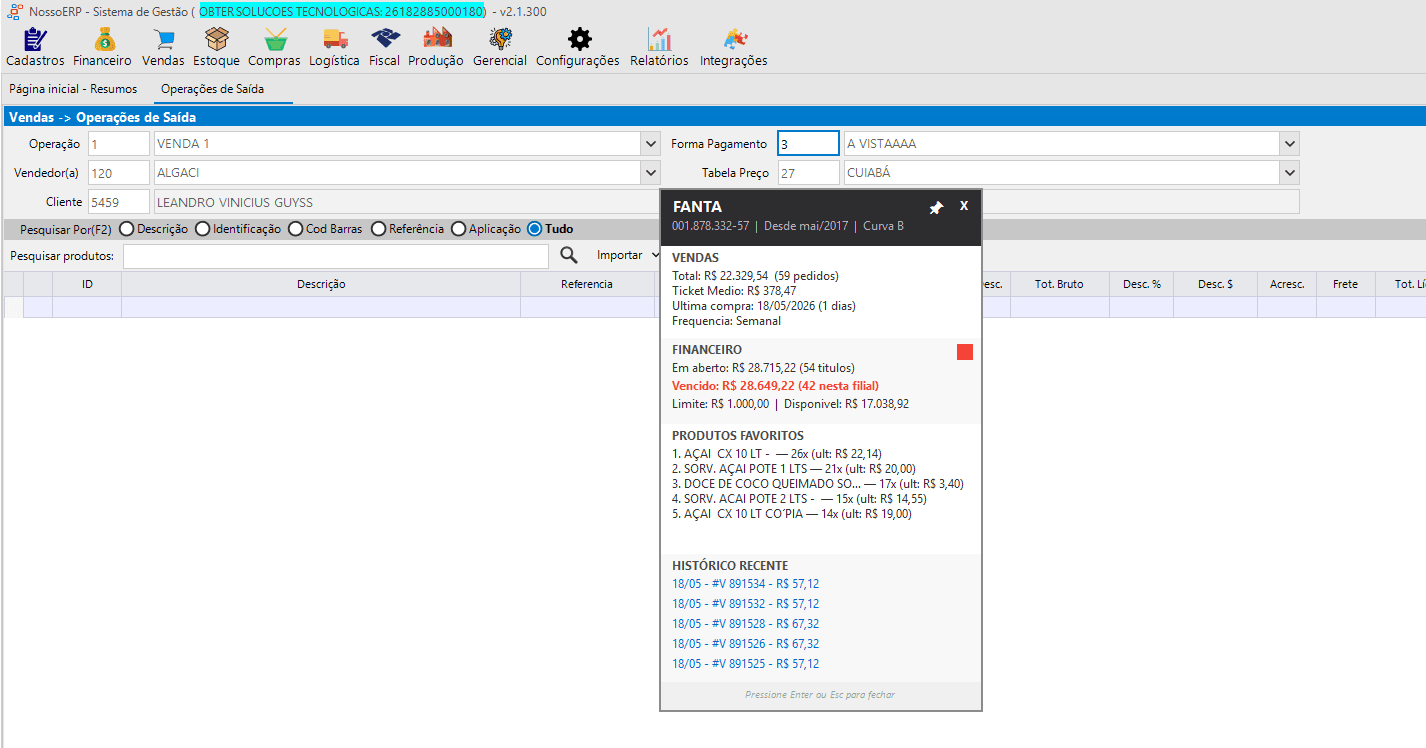1426x748 pixels.
Task: Select Aplicação search radio button
Action: pos(458,229)
